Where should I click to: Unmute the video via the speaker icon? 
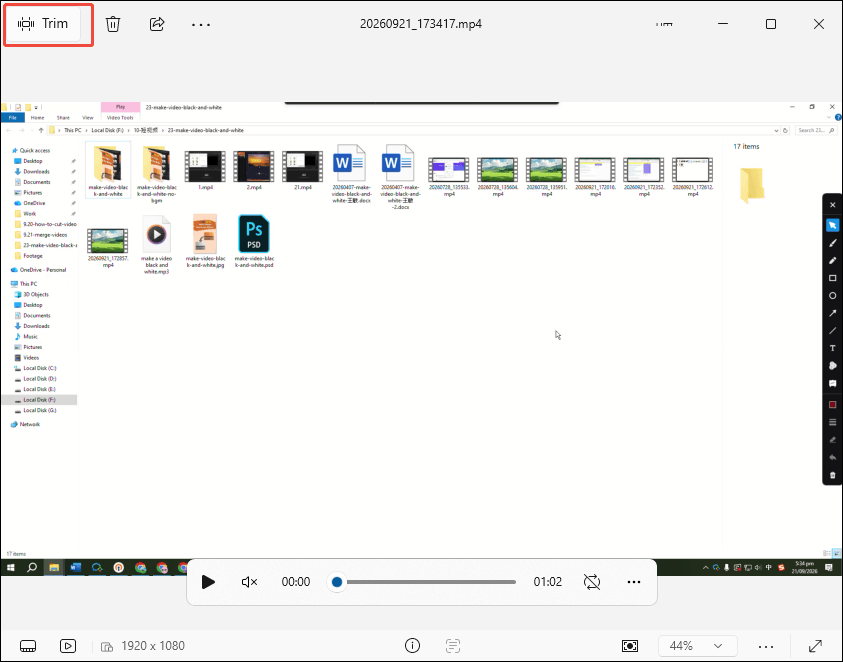[249, 582]
